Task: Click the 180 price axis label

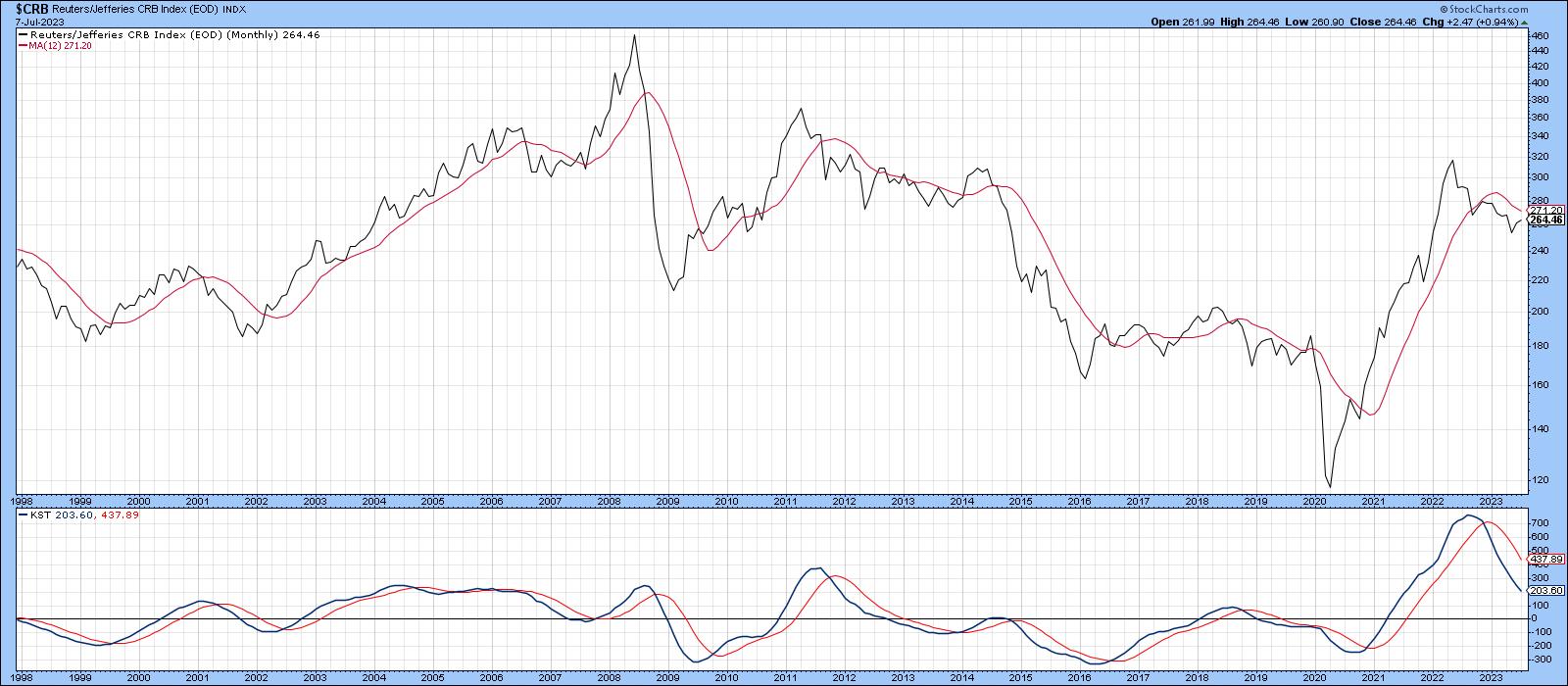Action: [x=1540, y=345]
